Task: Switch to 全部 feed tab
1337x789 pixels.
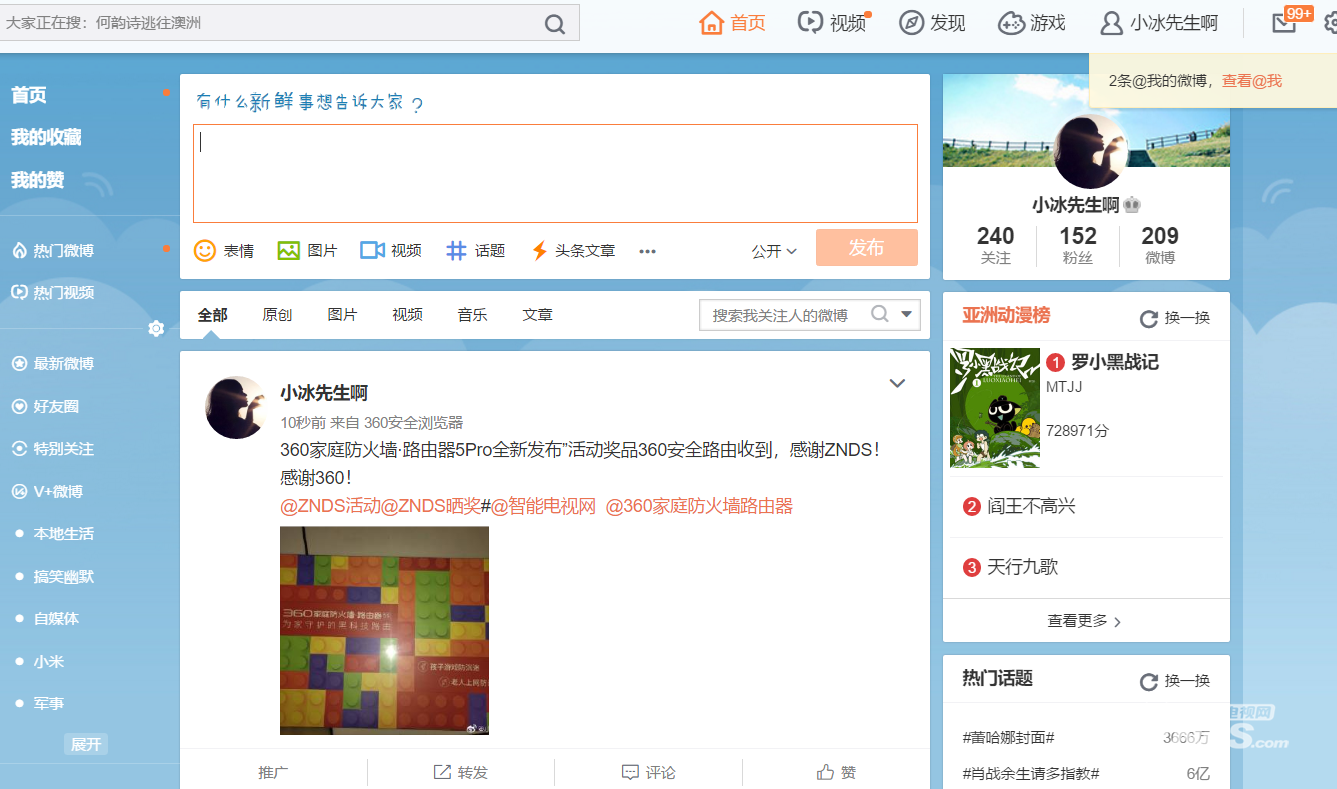Action: coord(212,315)
